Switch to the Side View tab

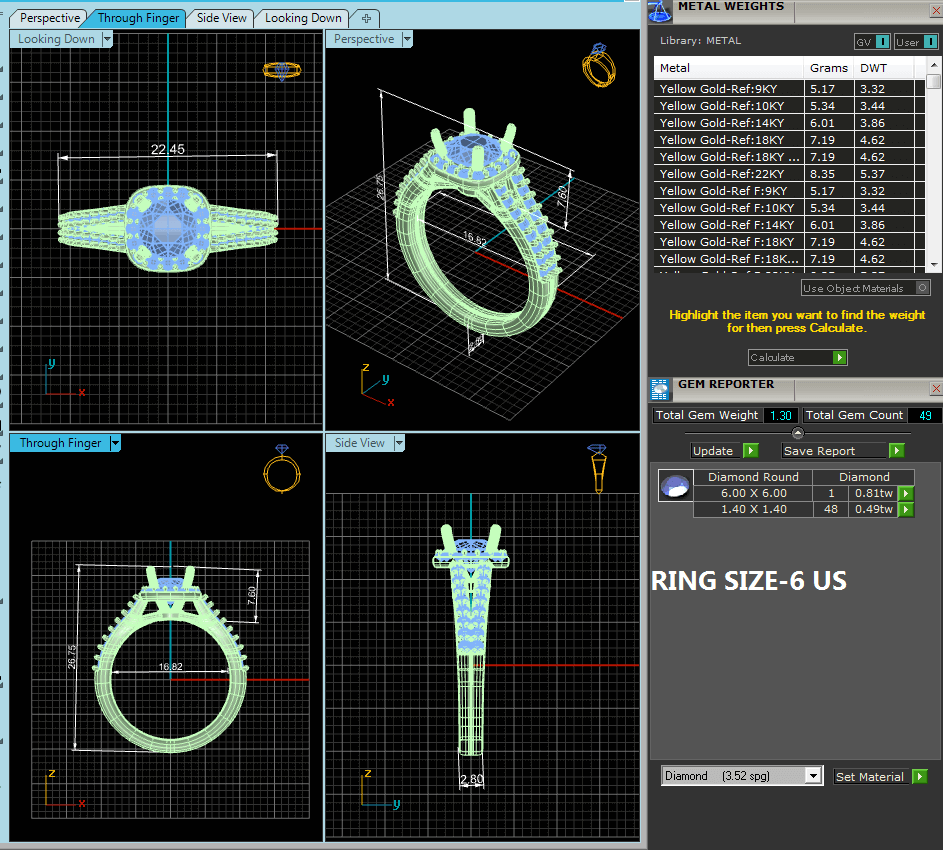pyautogui.click(x=222, y=18)
